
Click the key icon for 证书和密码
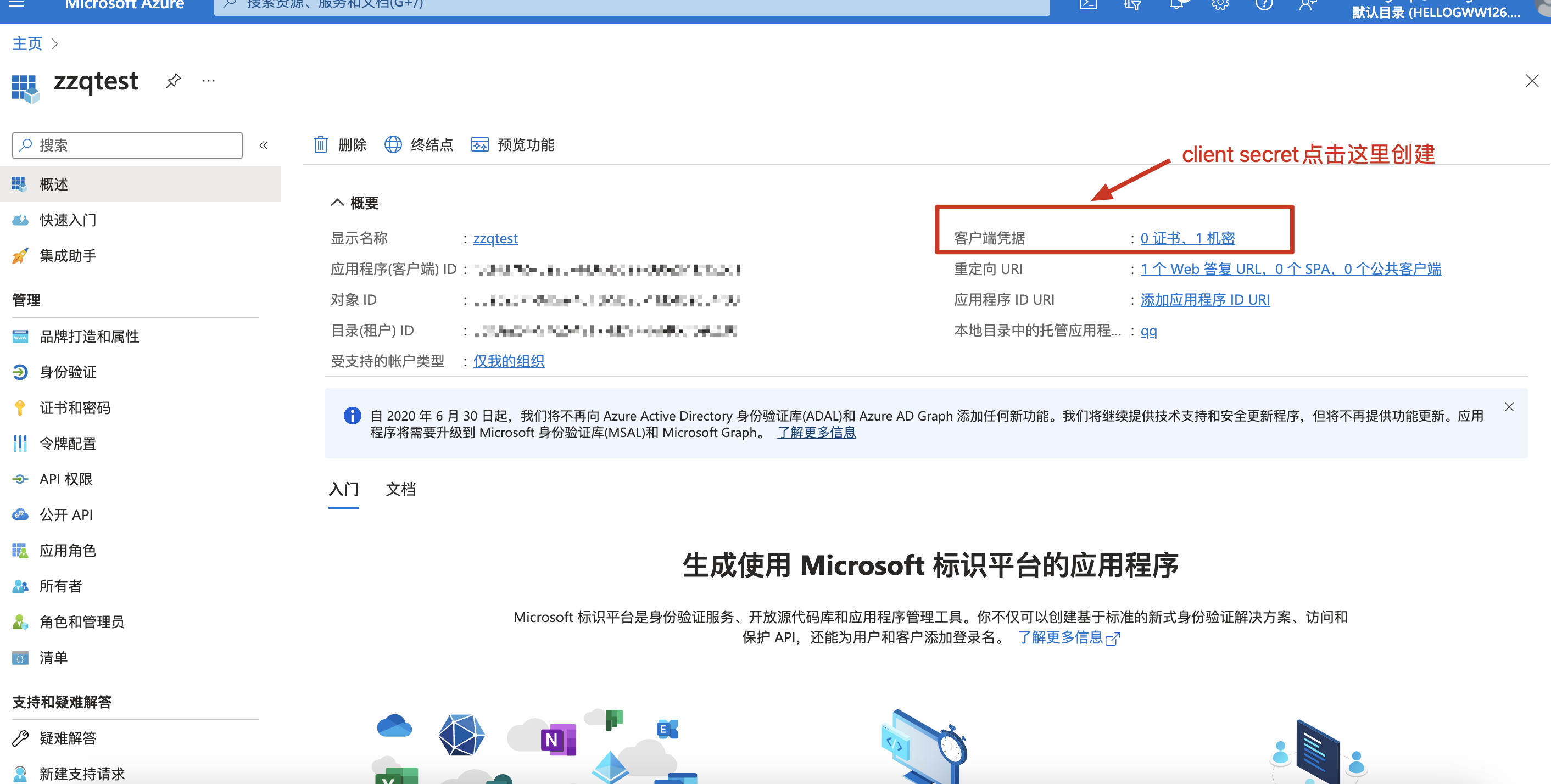pos(20,407)
